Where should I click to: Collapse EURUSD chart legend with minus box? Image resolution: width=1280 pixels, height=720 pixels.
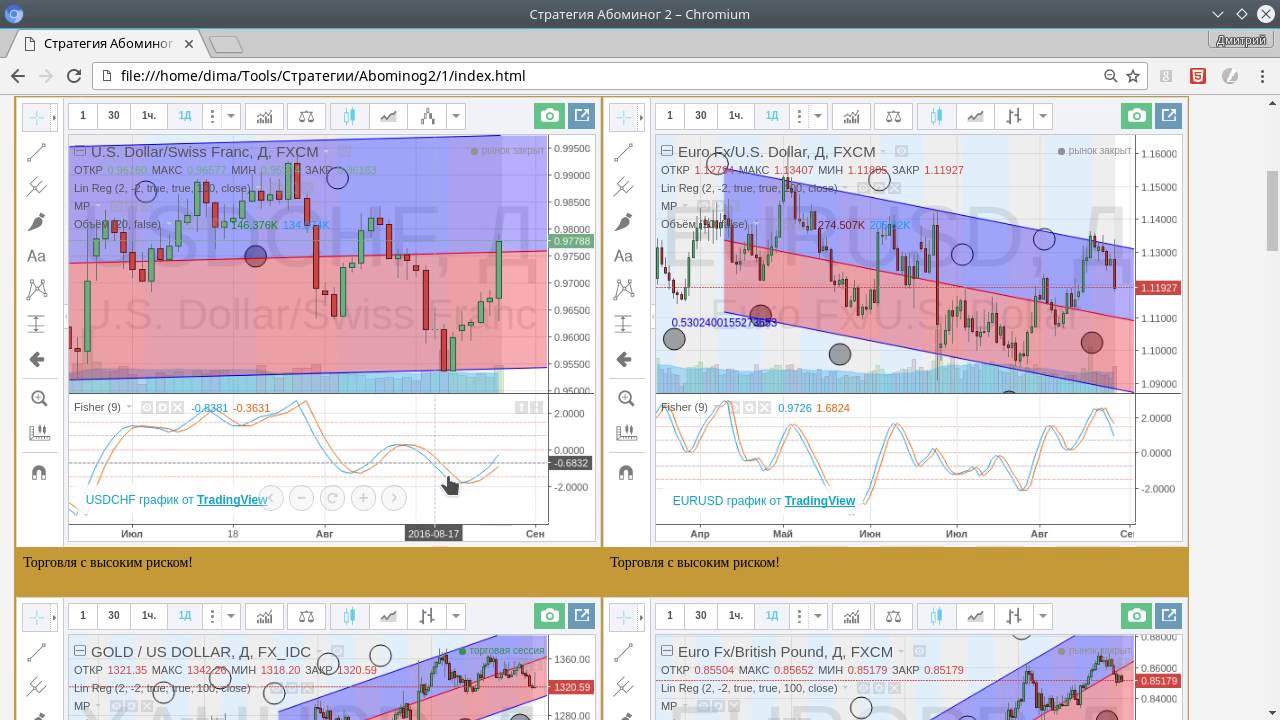(x=667, y=151)
